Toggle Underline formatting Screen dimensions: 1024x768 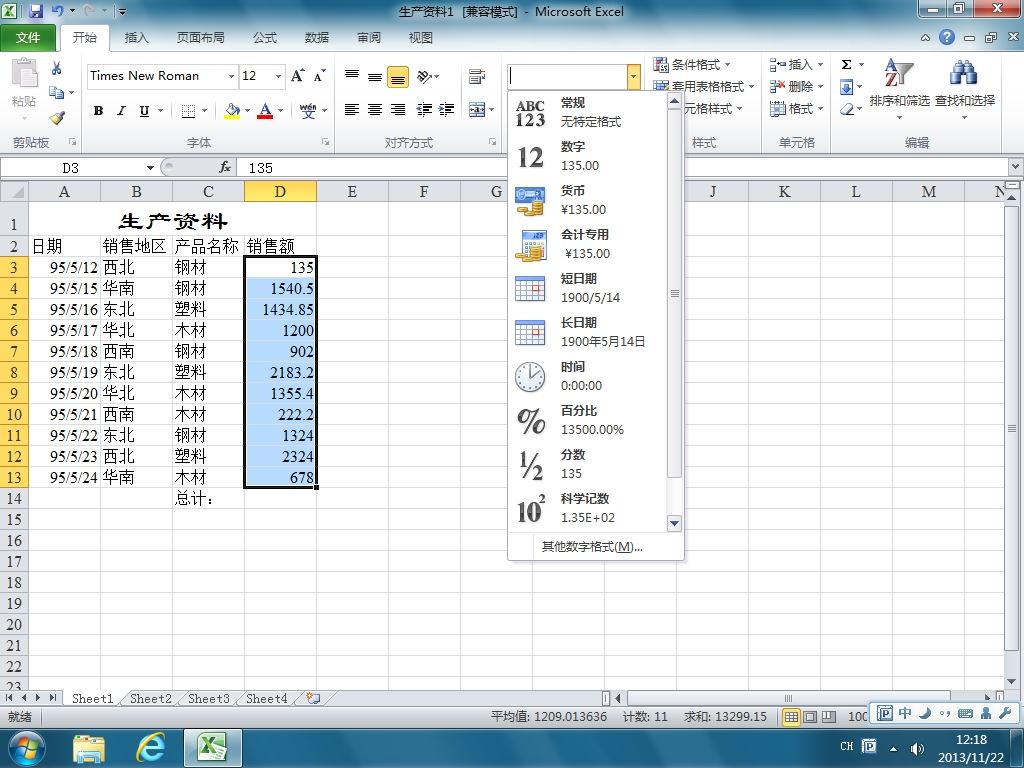[144, 111]
